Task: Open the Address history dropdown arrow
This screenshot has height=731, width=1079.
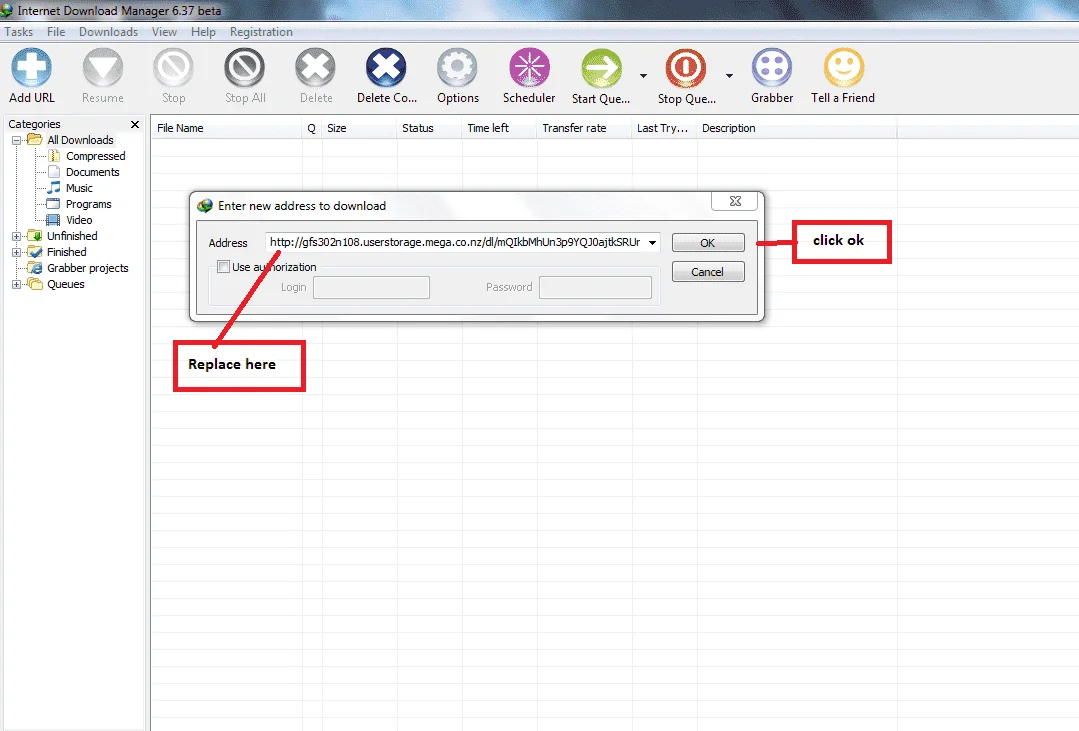Action: tap(652, 242)
